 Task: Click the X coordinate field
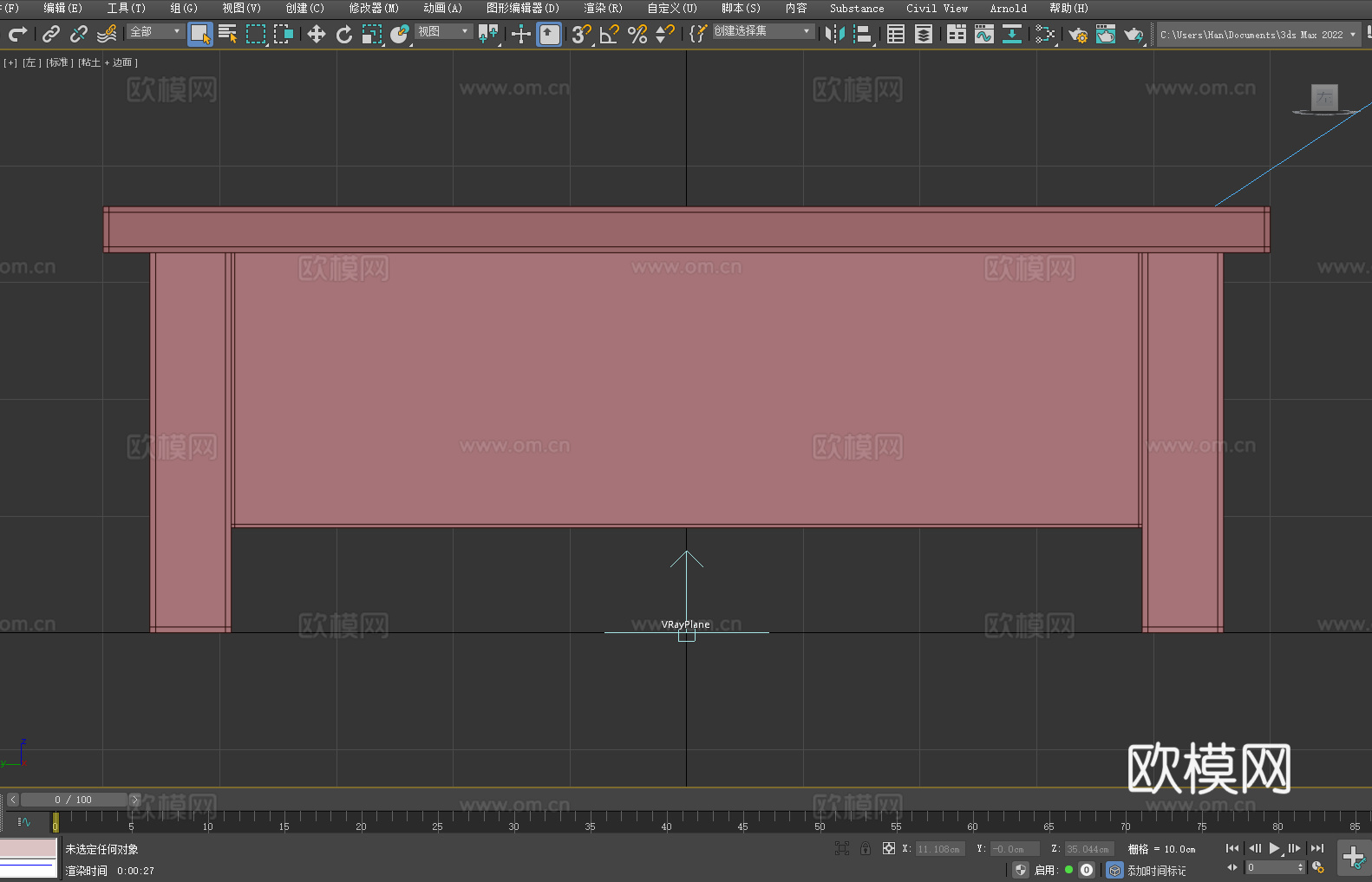(940, 849)
